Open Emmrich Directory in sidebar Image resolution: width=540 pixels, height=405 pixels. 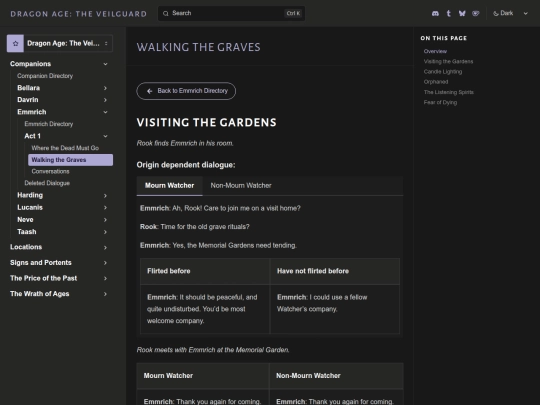49,124
